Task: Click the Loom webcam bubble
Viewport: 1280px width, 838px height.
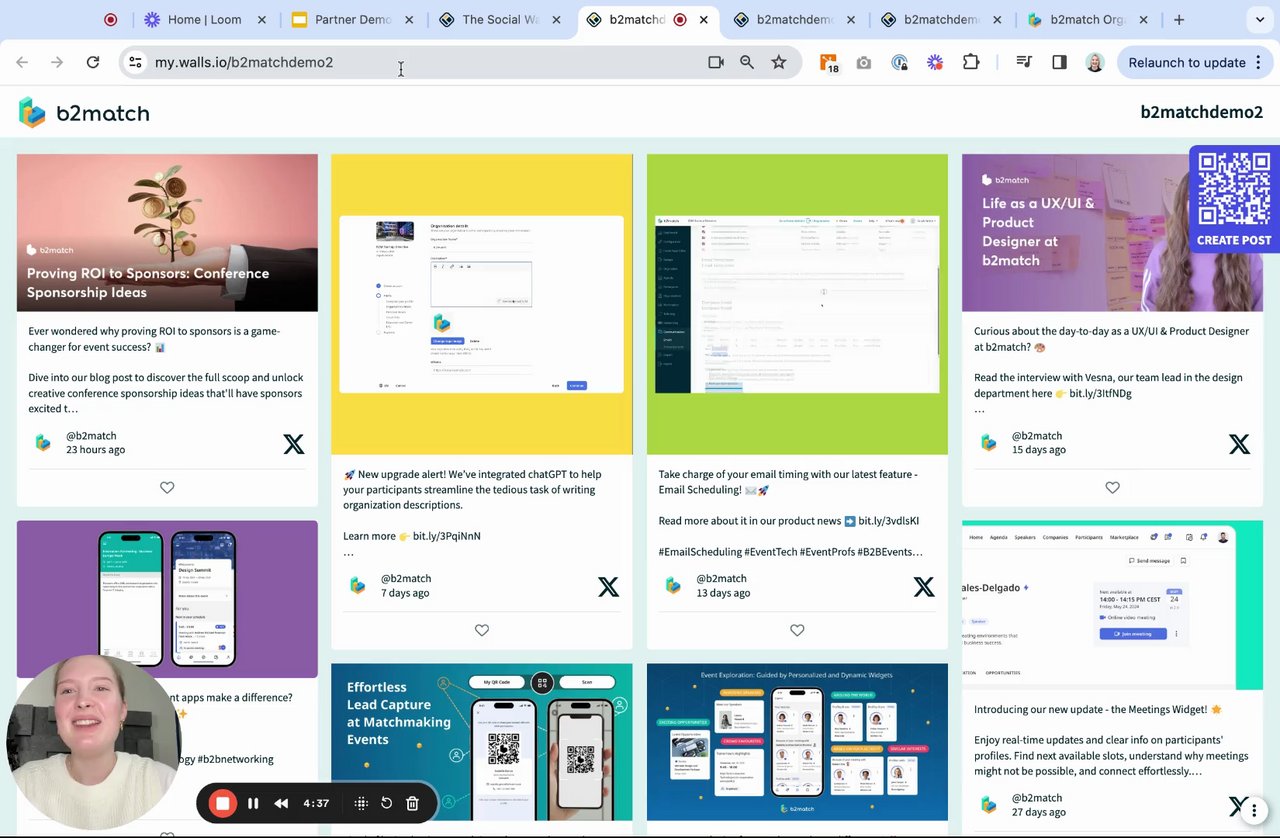Action: pyautogui.click(x=94, y=742)
